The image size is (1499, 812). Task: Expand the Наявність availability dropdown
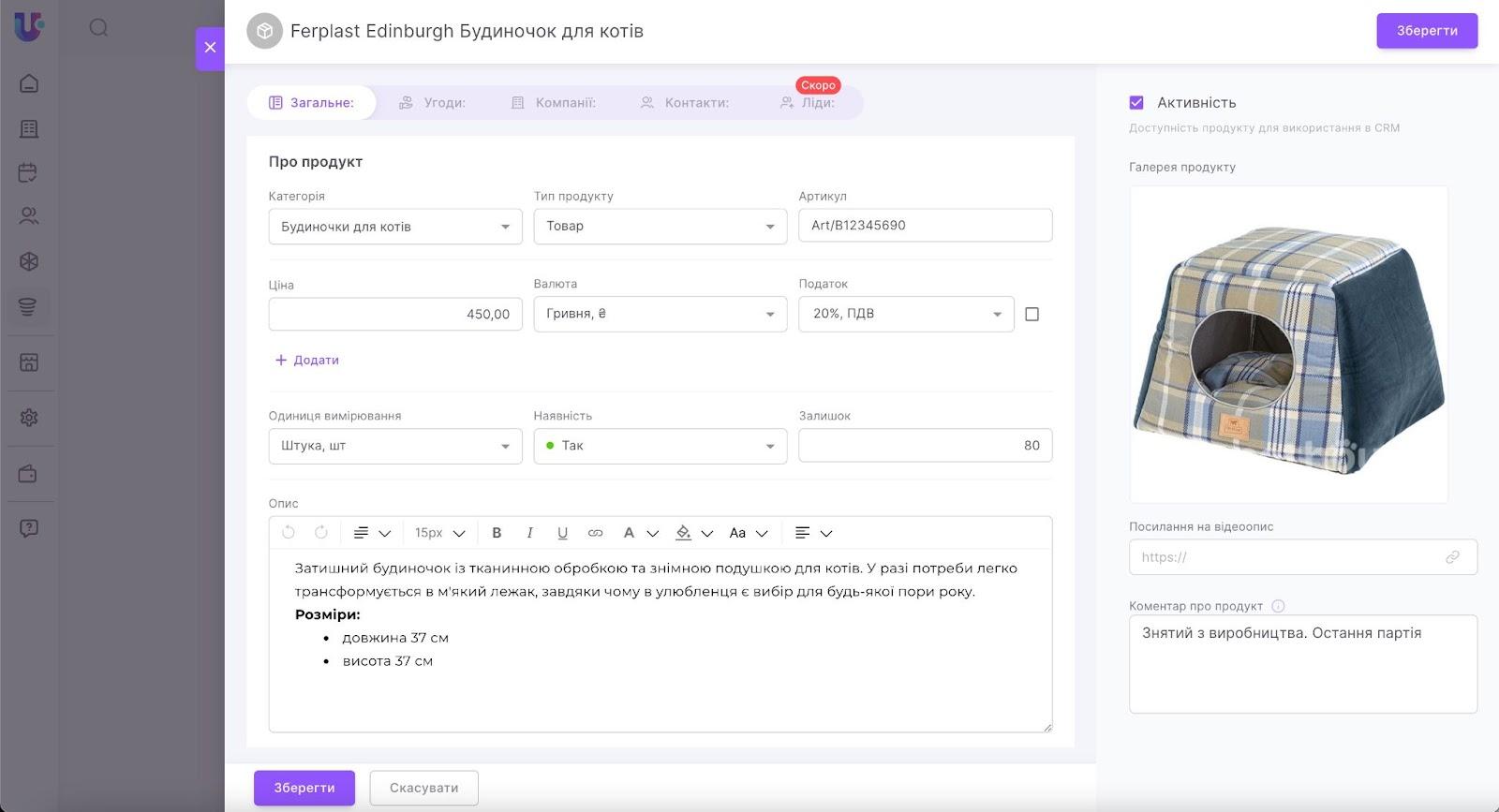[660, 446]
